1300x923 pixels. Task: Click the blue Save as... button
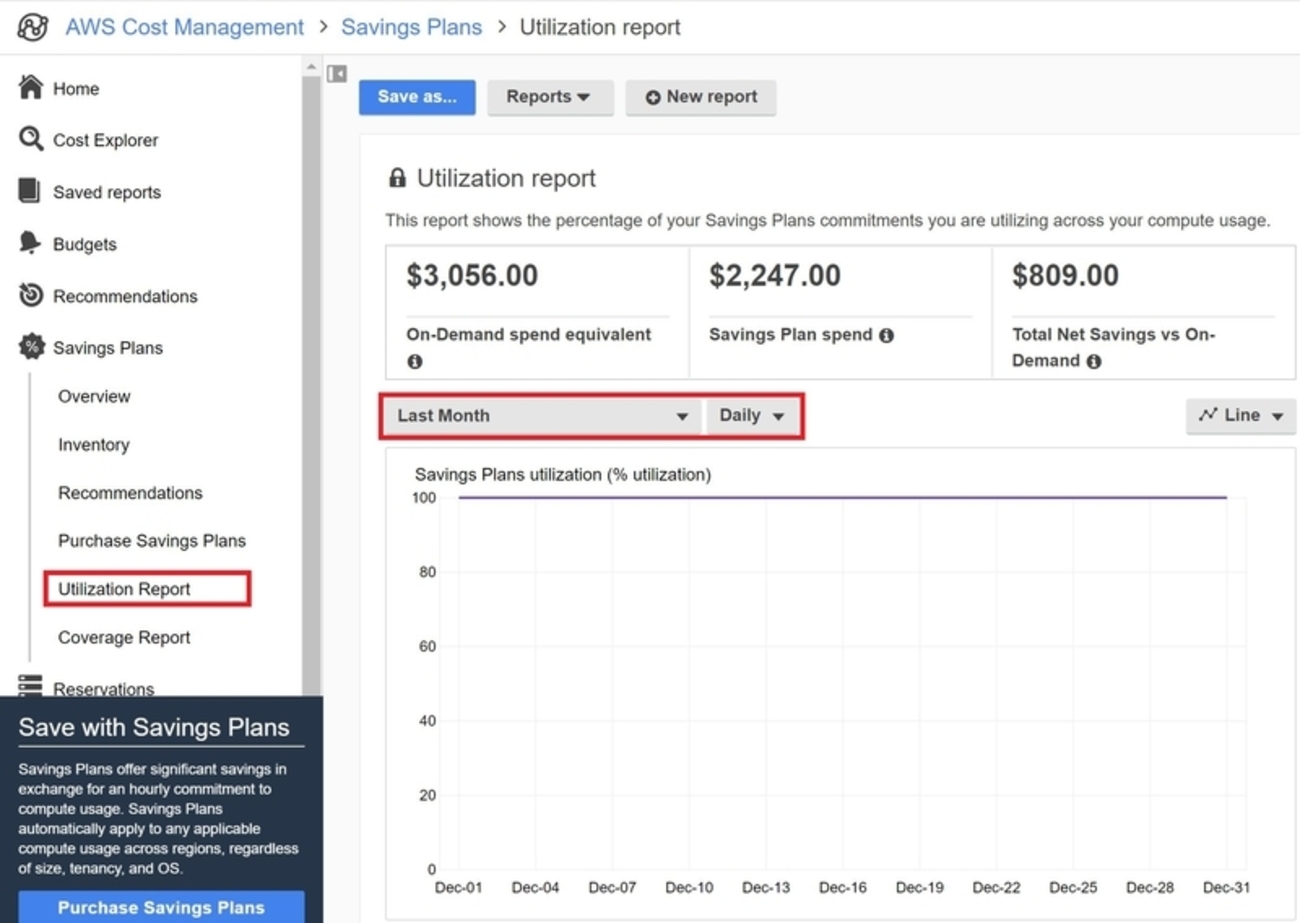pos(417,97)
